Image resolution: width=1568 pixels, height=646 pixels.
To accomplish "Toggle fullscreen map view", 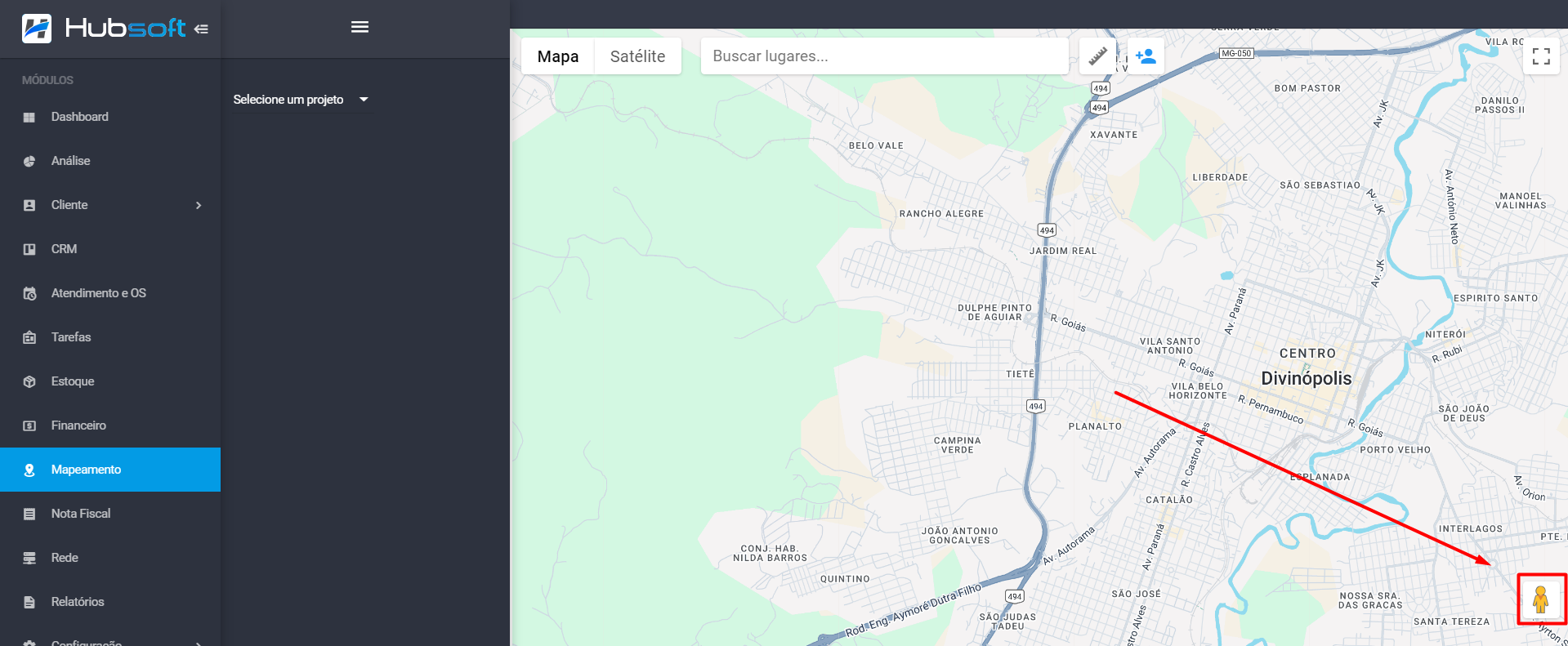I will [1541, 56].
